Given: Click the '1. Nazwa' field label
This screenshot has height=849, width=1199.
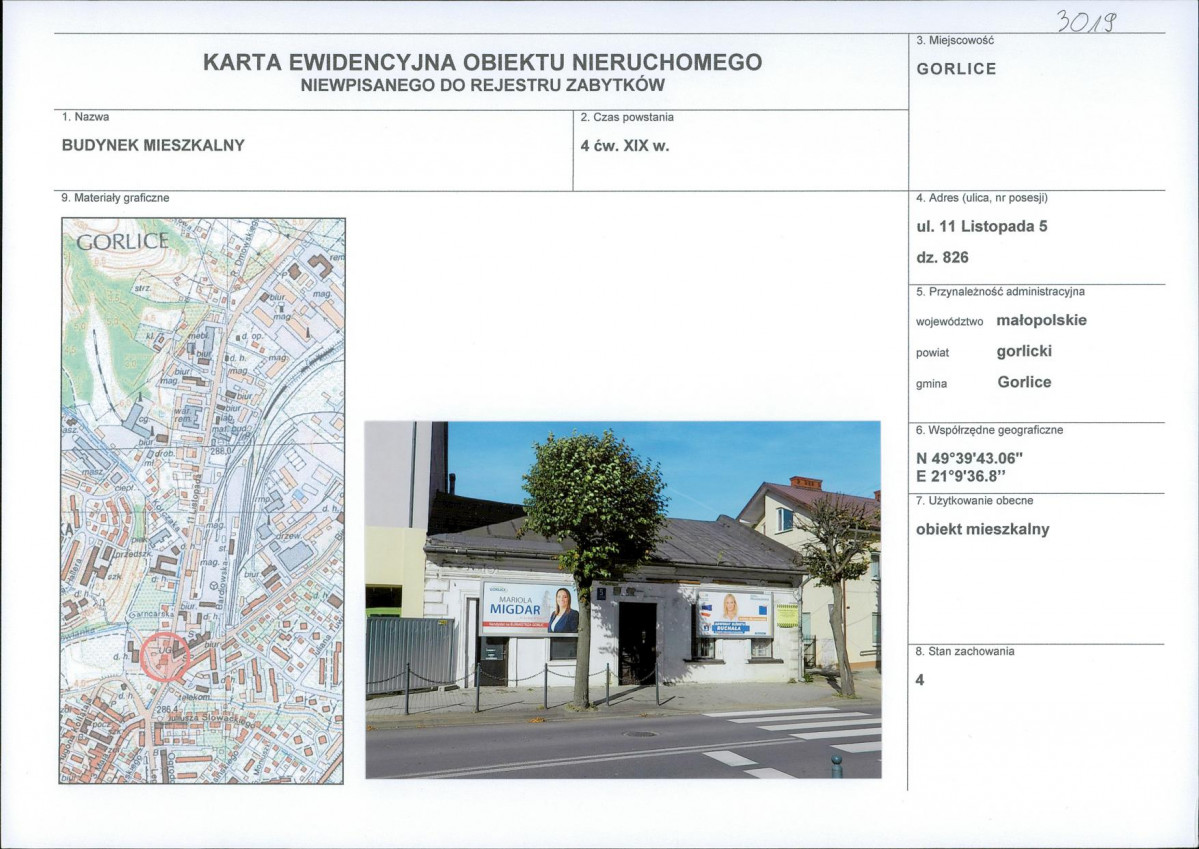Looking at the screenshot, I should point(85,117).
